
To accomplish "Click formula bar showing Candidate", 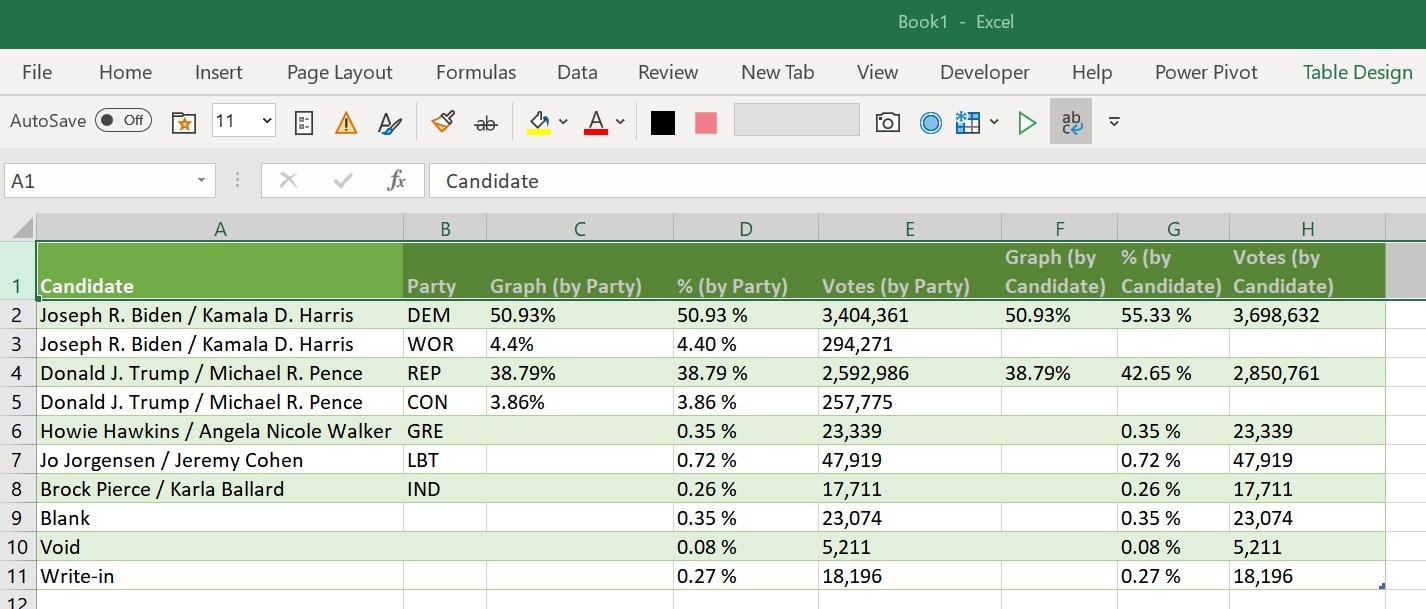I will click(x=927, y=181).
